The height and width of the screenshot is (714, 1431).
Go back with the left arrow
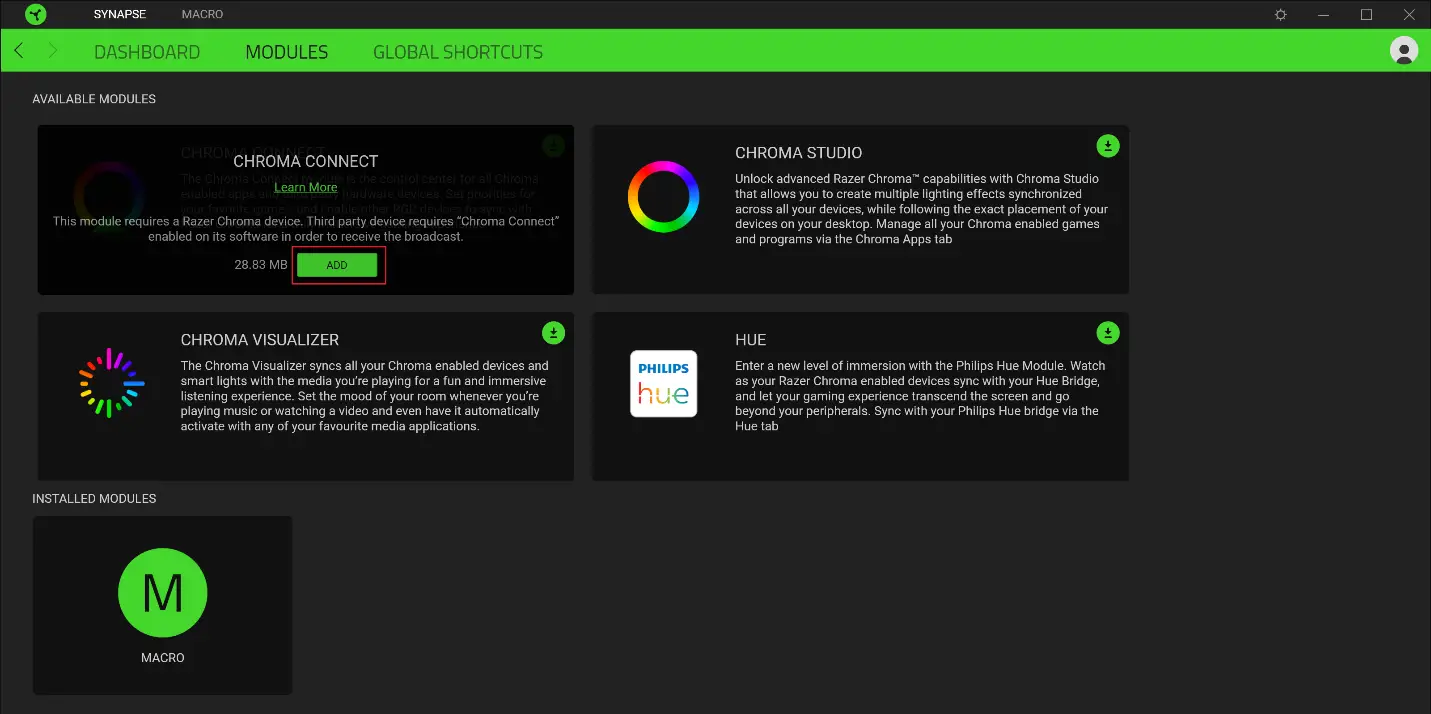19,51
